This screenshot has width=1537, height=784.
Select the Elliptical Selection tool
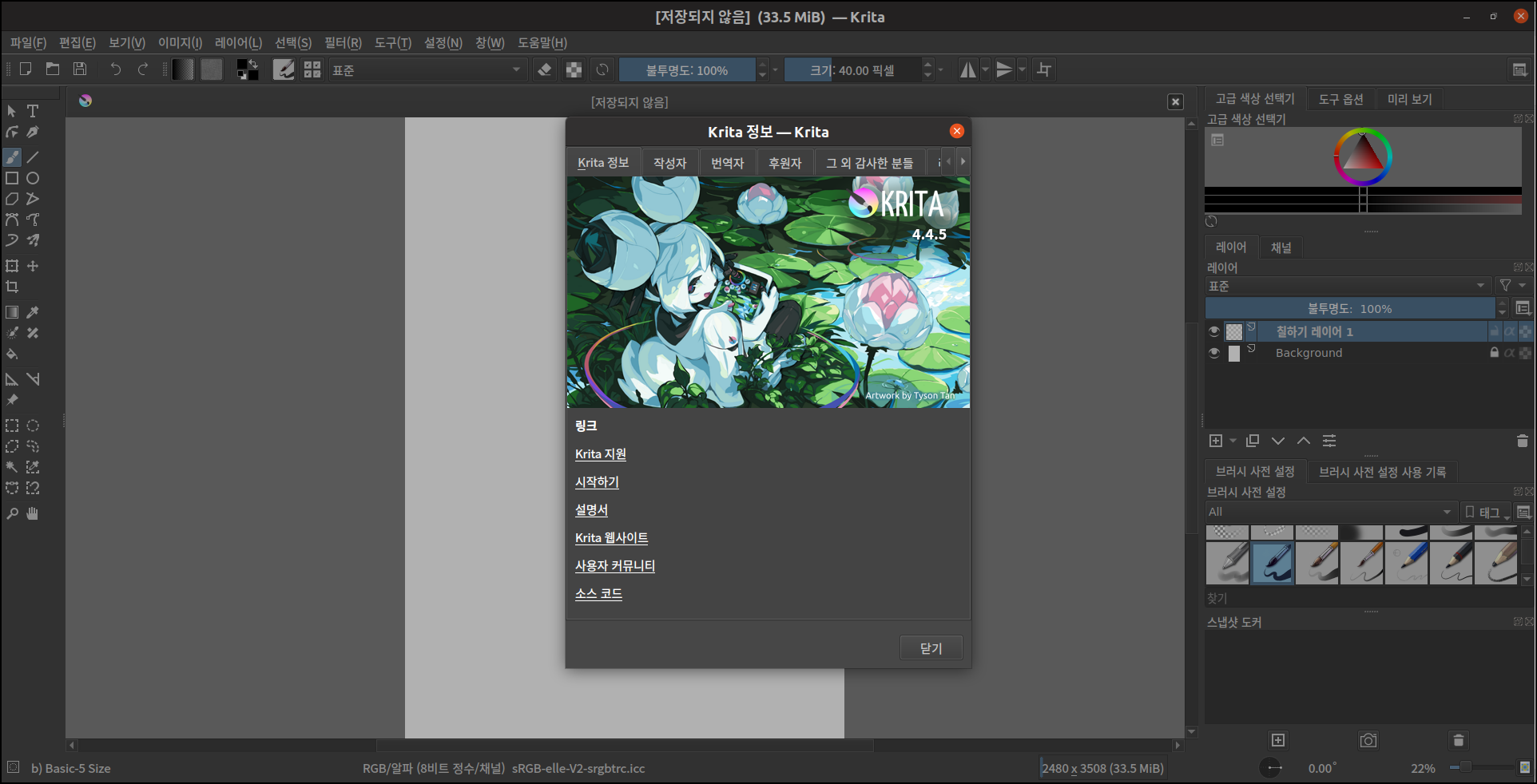[x=33, y=426]
